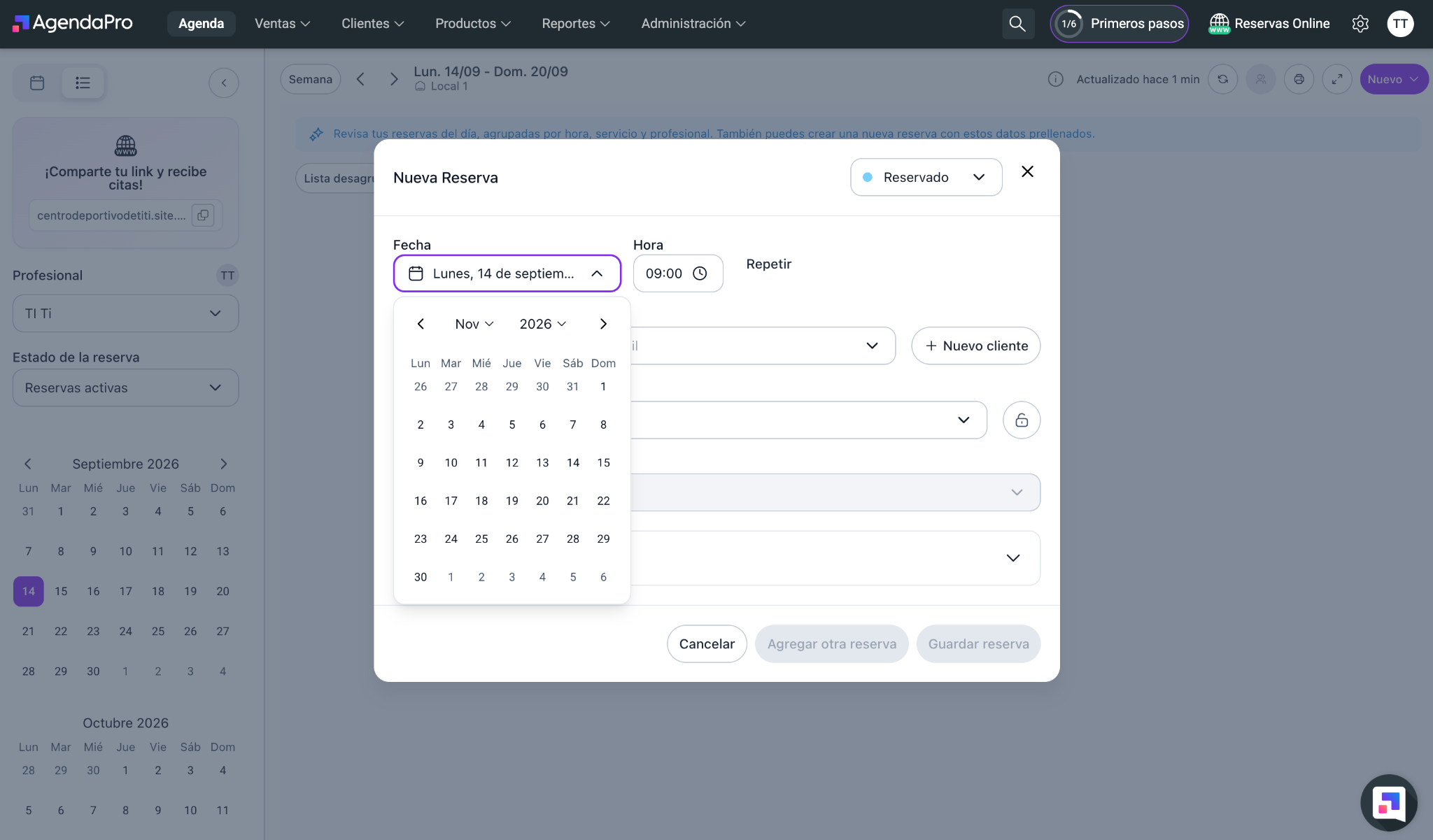Refresh the agenda with the reload icon

1222,79
